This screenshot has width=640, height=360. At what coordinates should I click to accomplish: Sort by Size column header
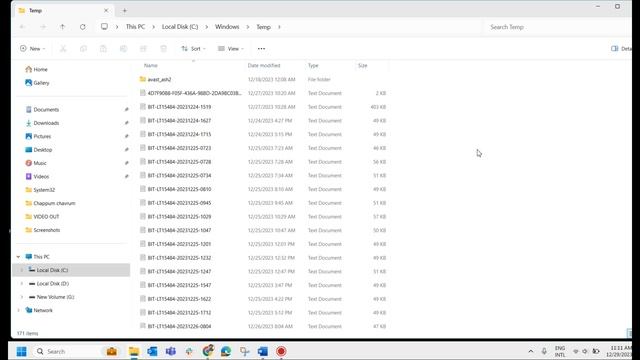pos(362,65)
